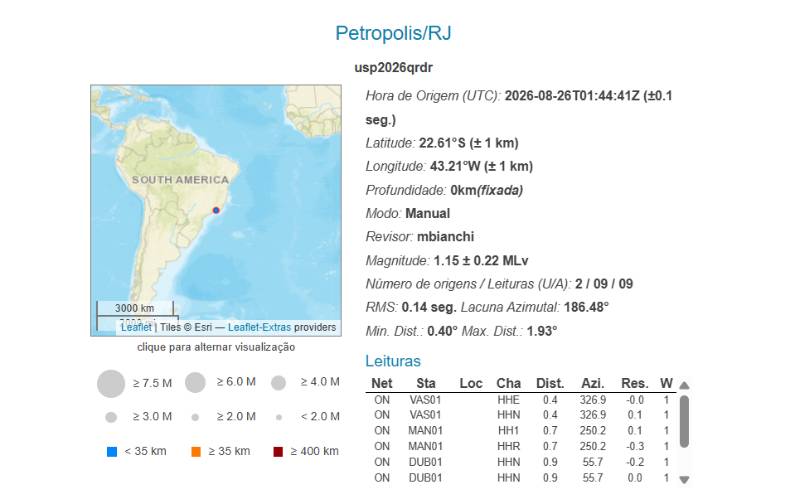Open the Leaflet attribution link
This screenshot has width=800, height=500.
click(136, 327)
